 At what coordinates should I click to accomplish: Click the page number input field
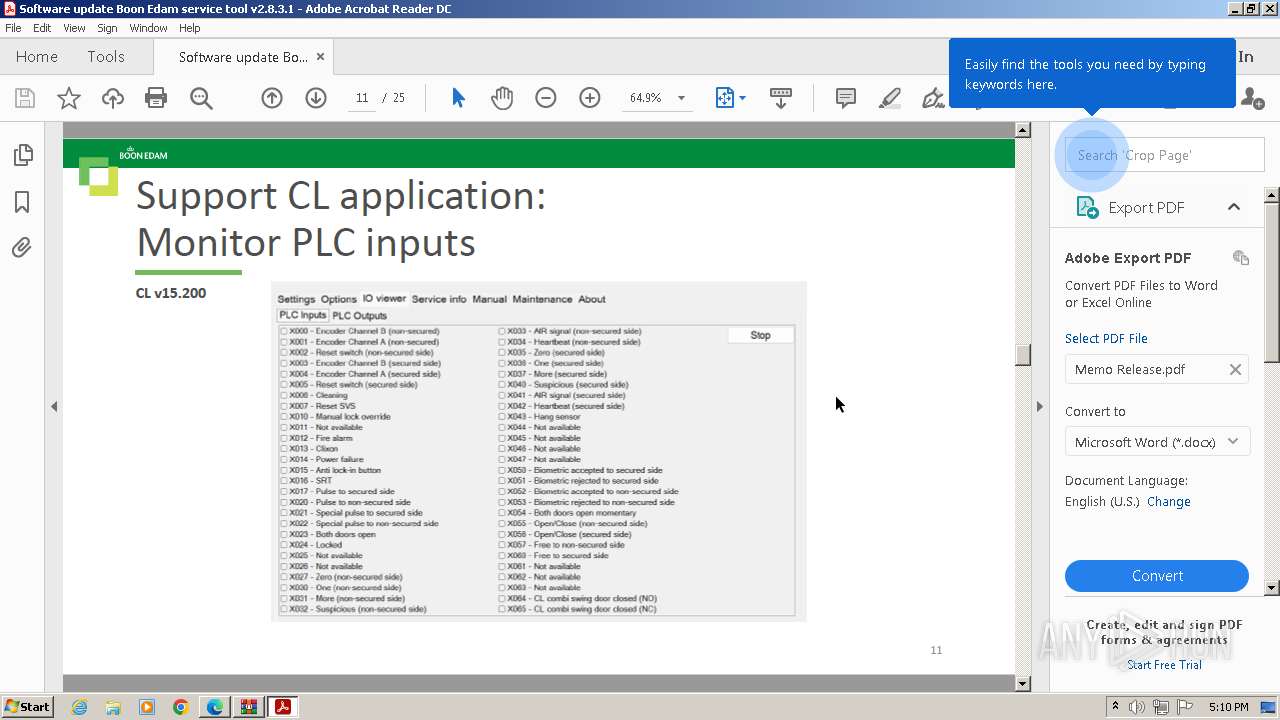point(362,98)
